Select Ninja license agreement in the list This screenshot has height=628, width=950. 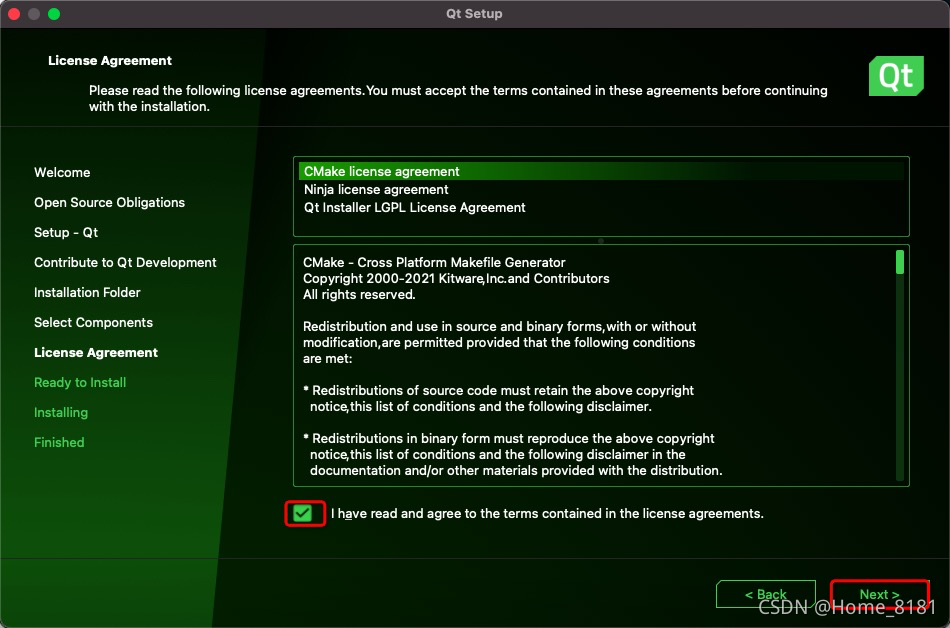(x=601, y=190)
